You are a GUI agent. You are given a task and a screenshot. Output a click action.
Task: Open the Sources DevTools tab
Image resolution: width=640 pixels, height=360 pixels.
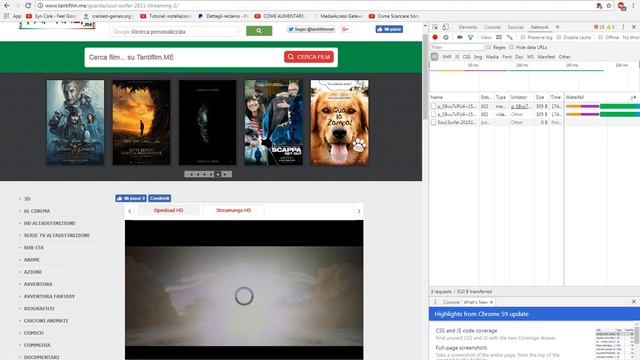516,27
